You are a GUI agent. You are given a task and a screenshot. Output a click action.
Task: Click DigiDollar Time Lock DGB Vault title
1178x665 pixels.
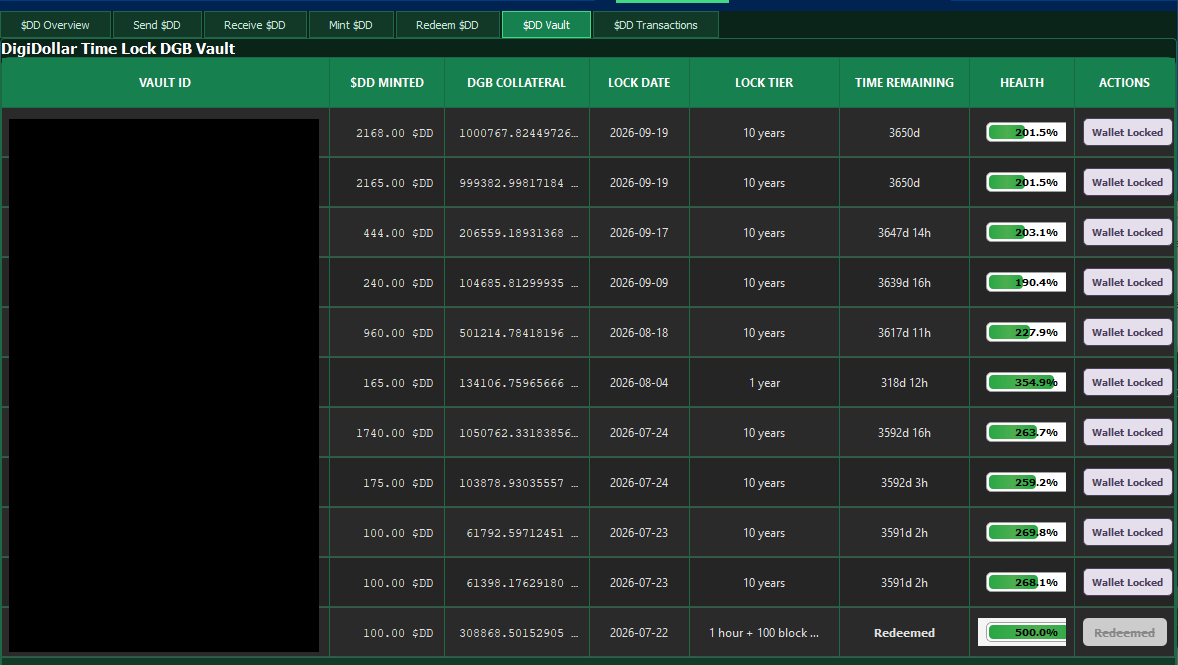(118, 48)
